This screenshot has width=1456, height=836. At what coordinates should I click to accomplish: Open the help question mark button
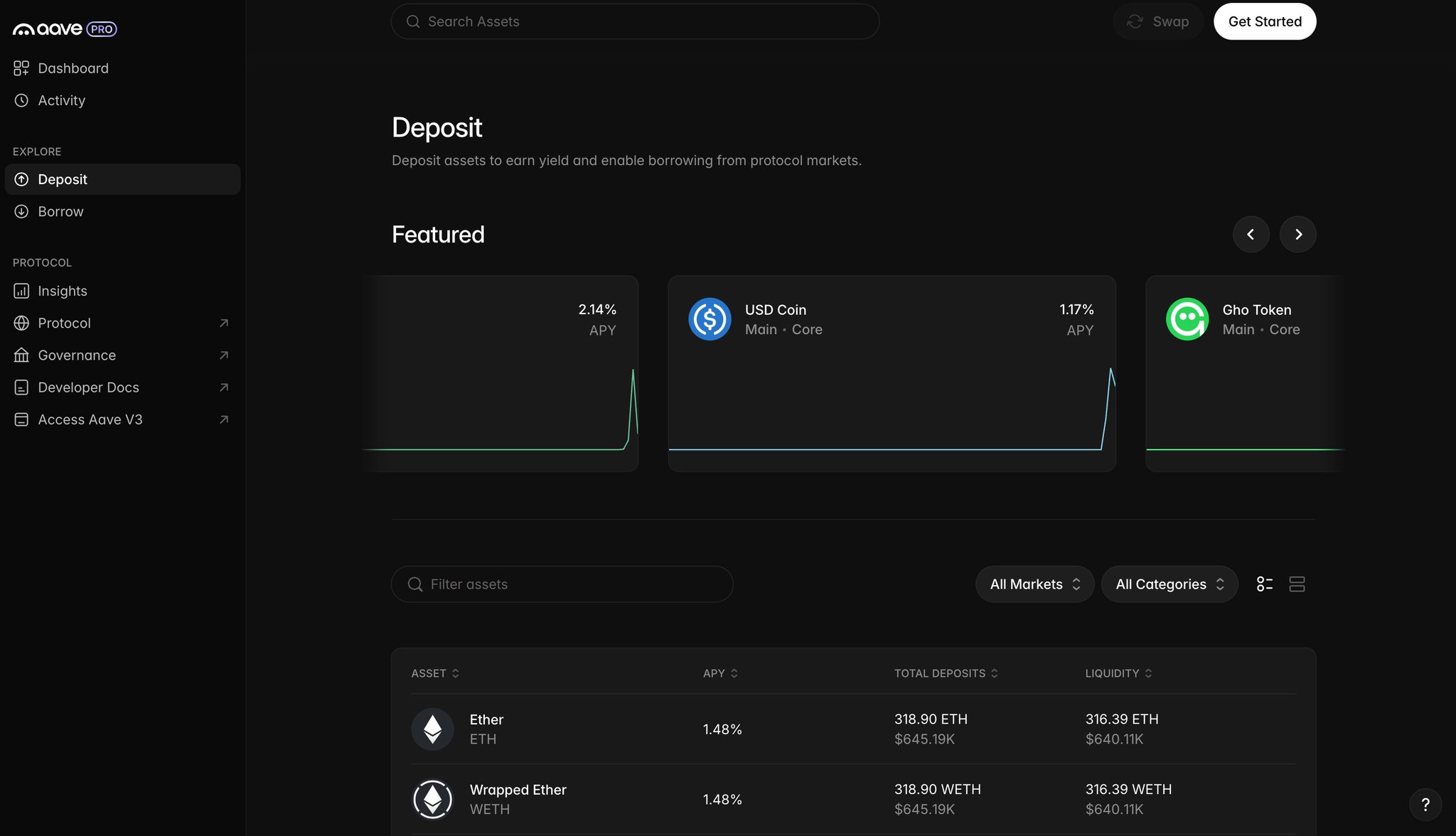click(1425, 804)
